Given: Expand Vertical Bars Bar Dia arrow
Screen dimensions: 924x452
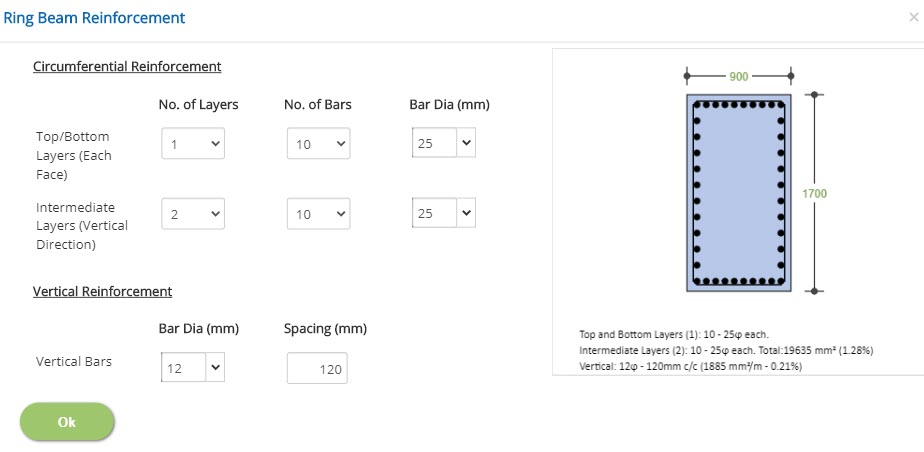Looking at the screenshot, I should point(214,368).
